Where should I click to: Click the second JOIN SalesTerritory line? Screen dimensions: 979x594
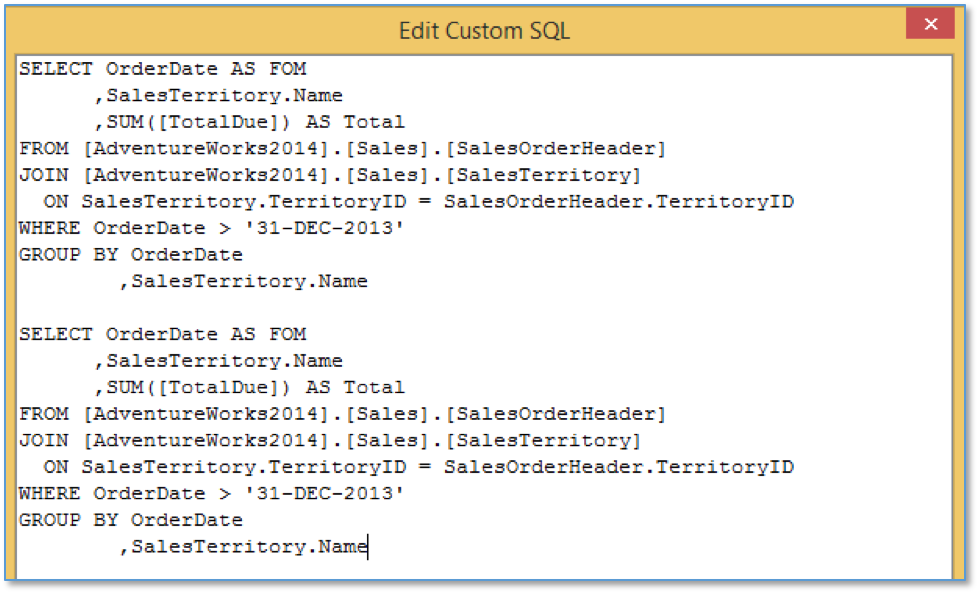[x=330, y=440]
